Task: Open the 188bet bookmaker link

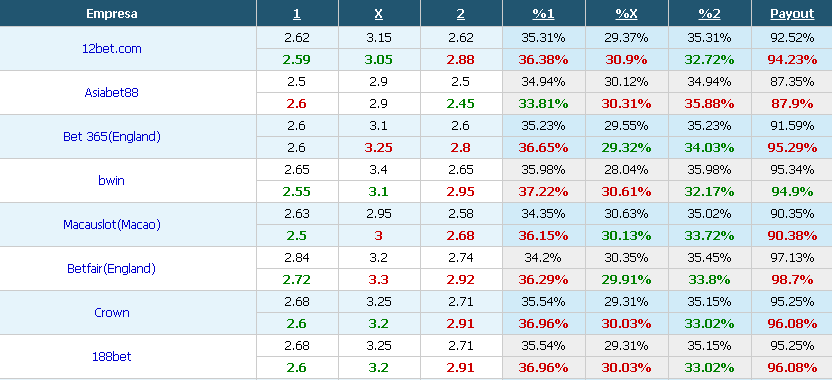Action: tap(111, 357)
